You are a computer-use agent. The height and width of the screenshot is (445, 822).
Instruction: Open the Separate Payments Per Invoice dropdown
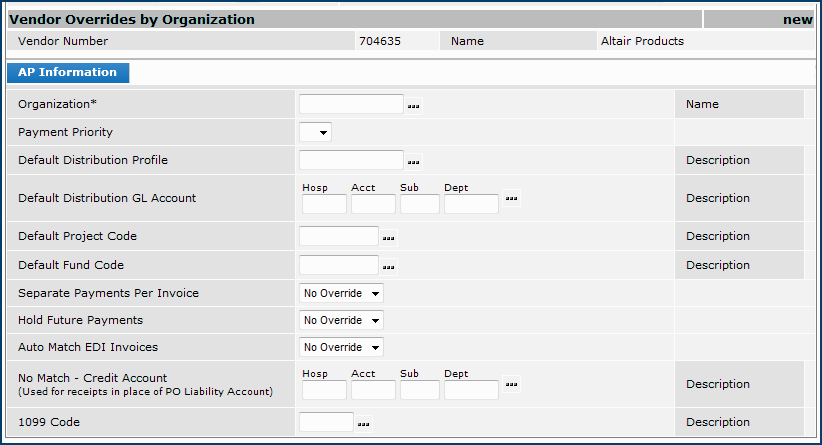tap(341, 293)
